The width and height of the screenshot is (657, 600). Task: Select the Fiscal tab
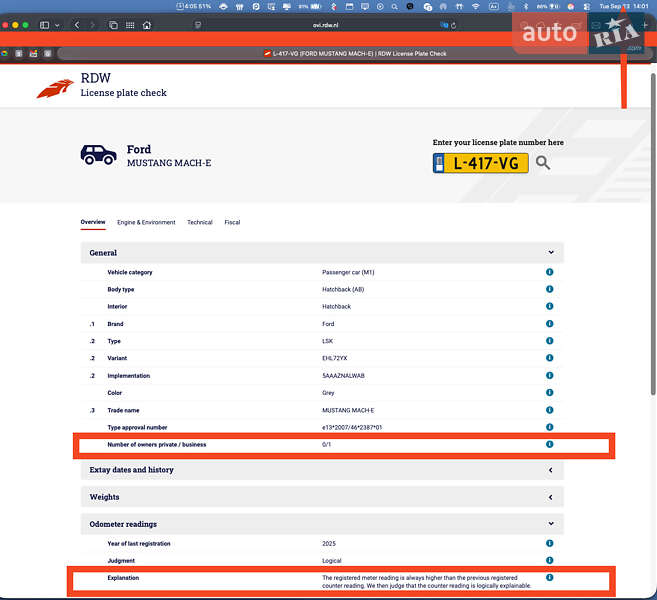[232, 222]
